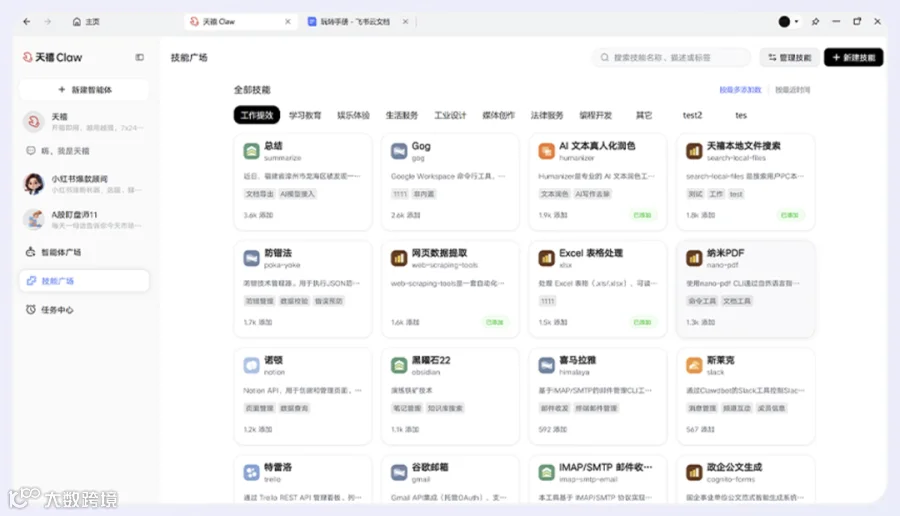The height and width of the screenshot is (516, 900).
Task: Select the test2 category tab
Action: coord(692,115)
